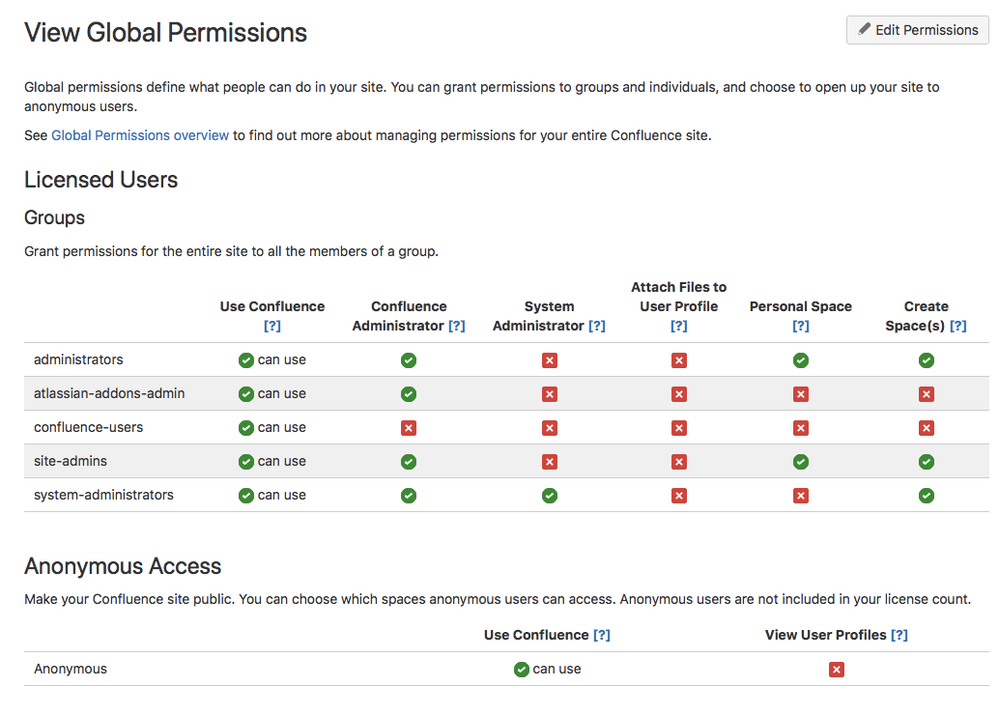
Task: Click confluence-users System Administrator red cross
Action: pos(549,428)
